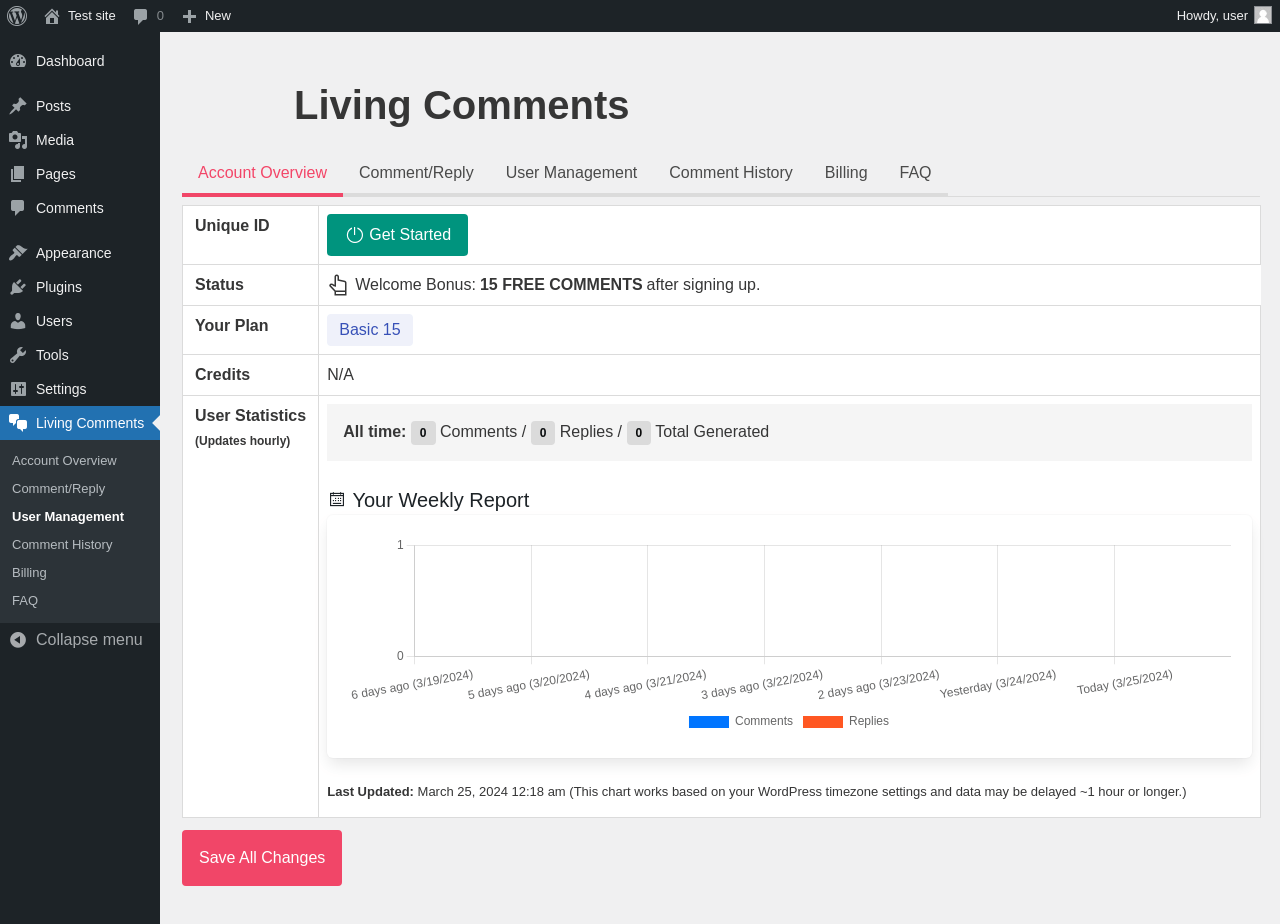
Task: Open the Howdy, user account menu
Action: click(1223, 16)
